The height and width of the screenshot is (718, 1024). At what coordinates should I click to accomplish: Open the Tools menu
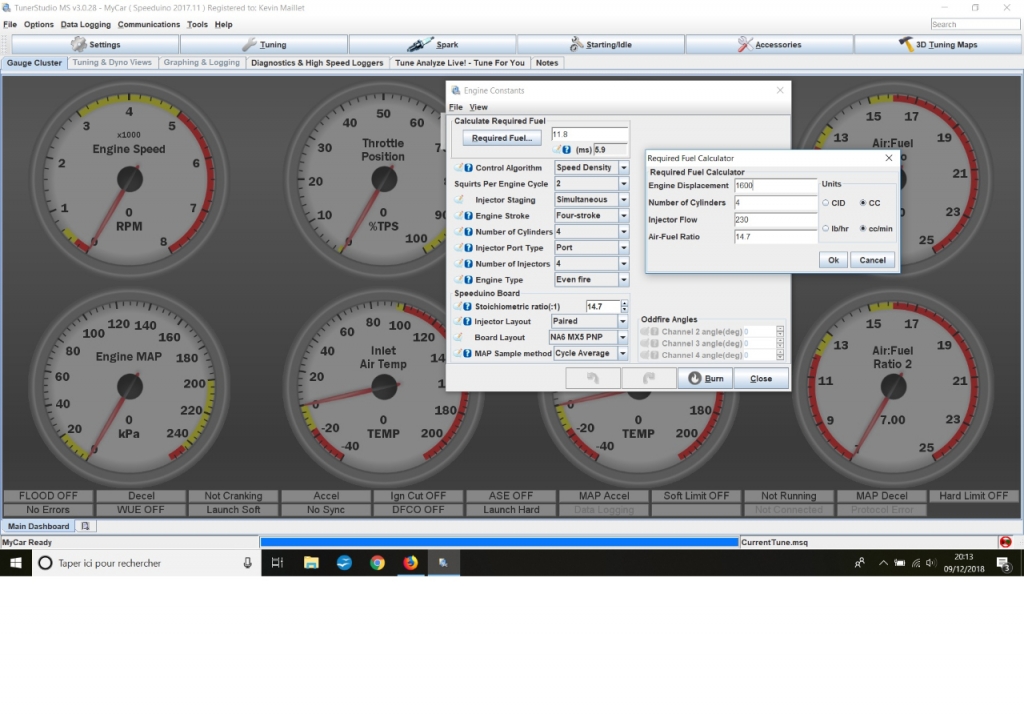(197, 24)
